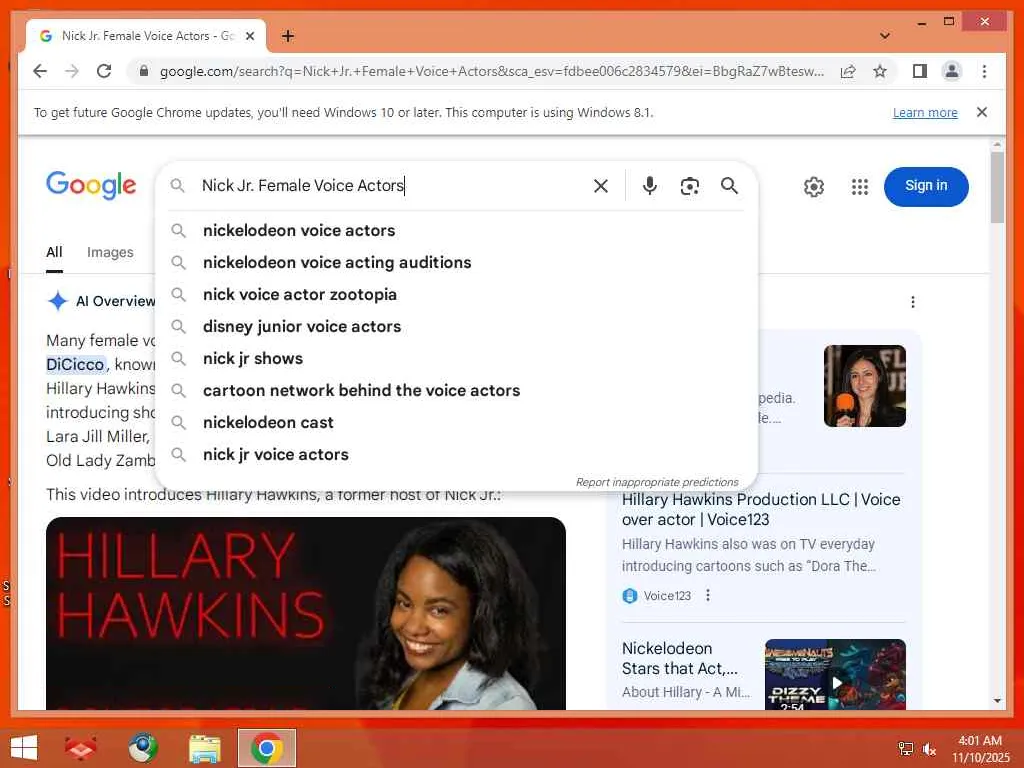Open the Hillary Hawkins video thumbnail
The image size is (1024, 768).
coord(306,613)
